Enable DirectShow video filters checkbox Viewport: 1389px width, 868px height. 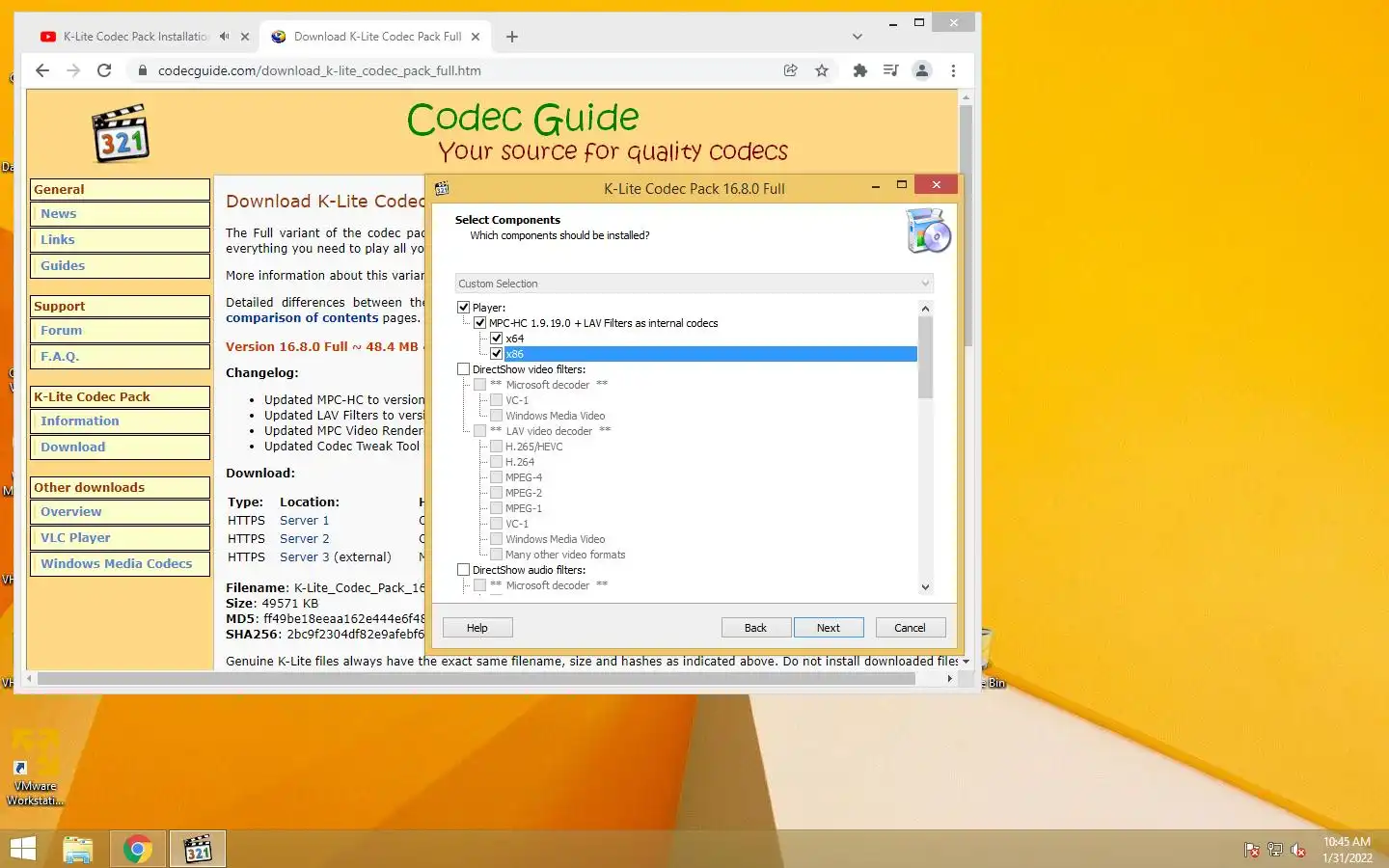[464, 369]
